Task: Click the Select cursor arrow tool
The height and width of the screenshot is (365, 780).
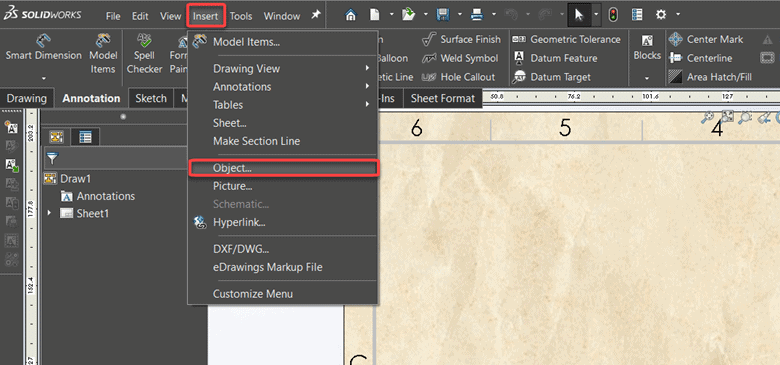Action: 579,15
